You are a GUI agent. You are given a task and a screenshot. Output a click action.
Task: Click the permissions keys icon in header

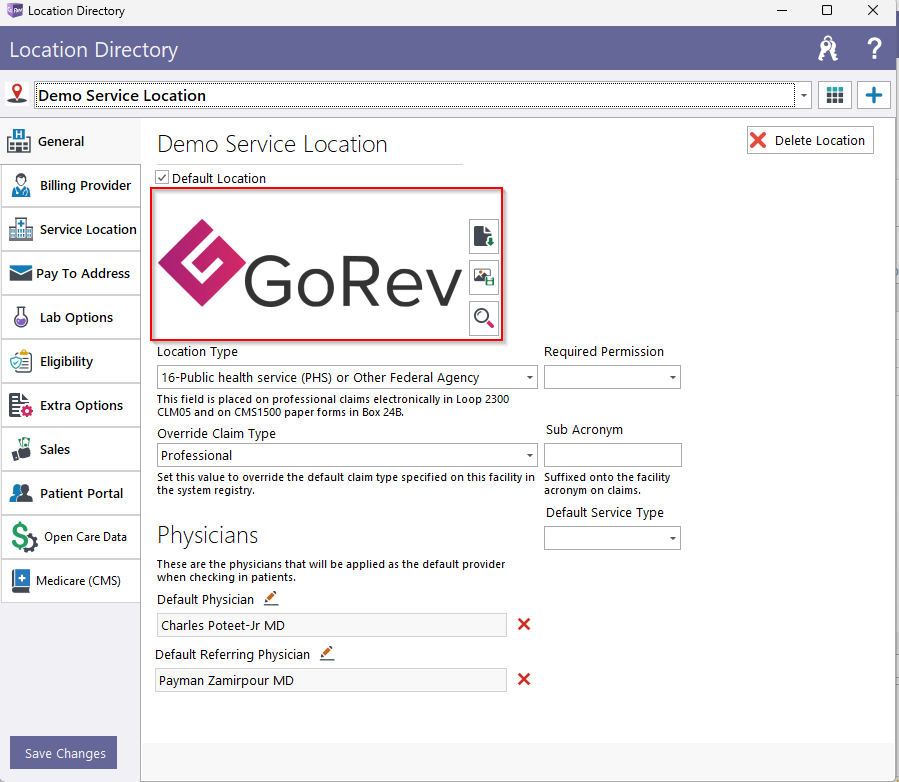click(827, 49)
